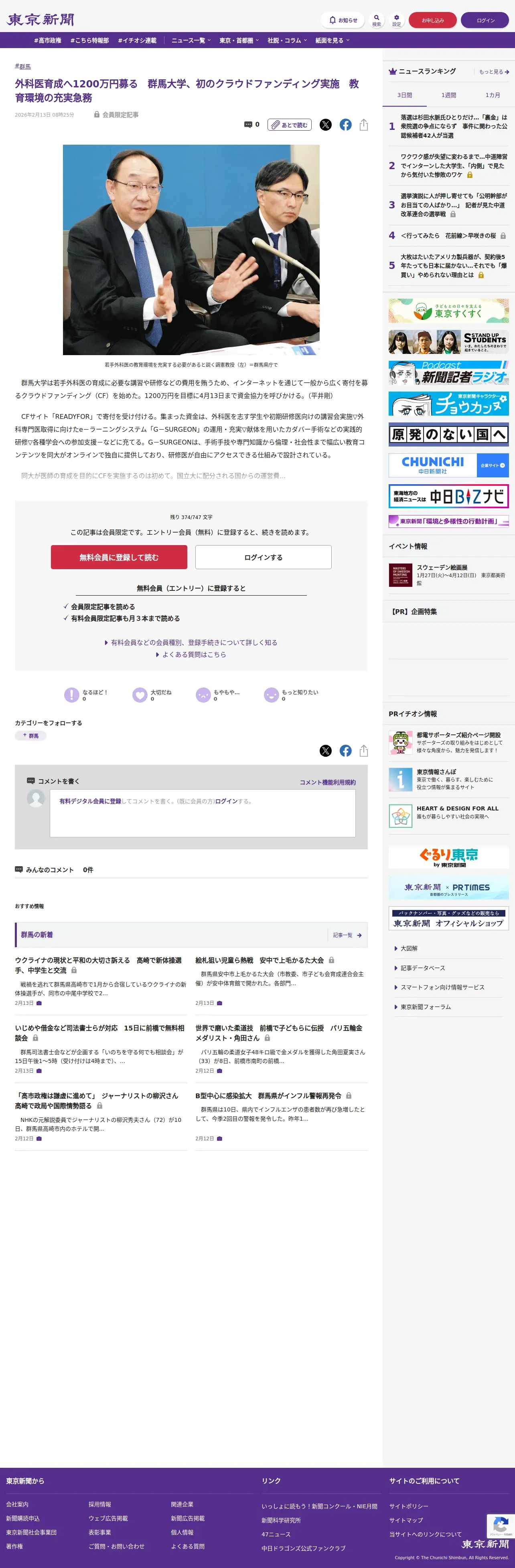Click the crown icon by ニュースランキング
Viewport: 515px width, 1568px height.
coord(393,72)
